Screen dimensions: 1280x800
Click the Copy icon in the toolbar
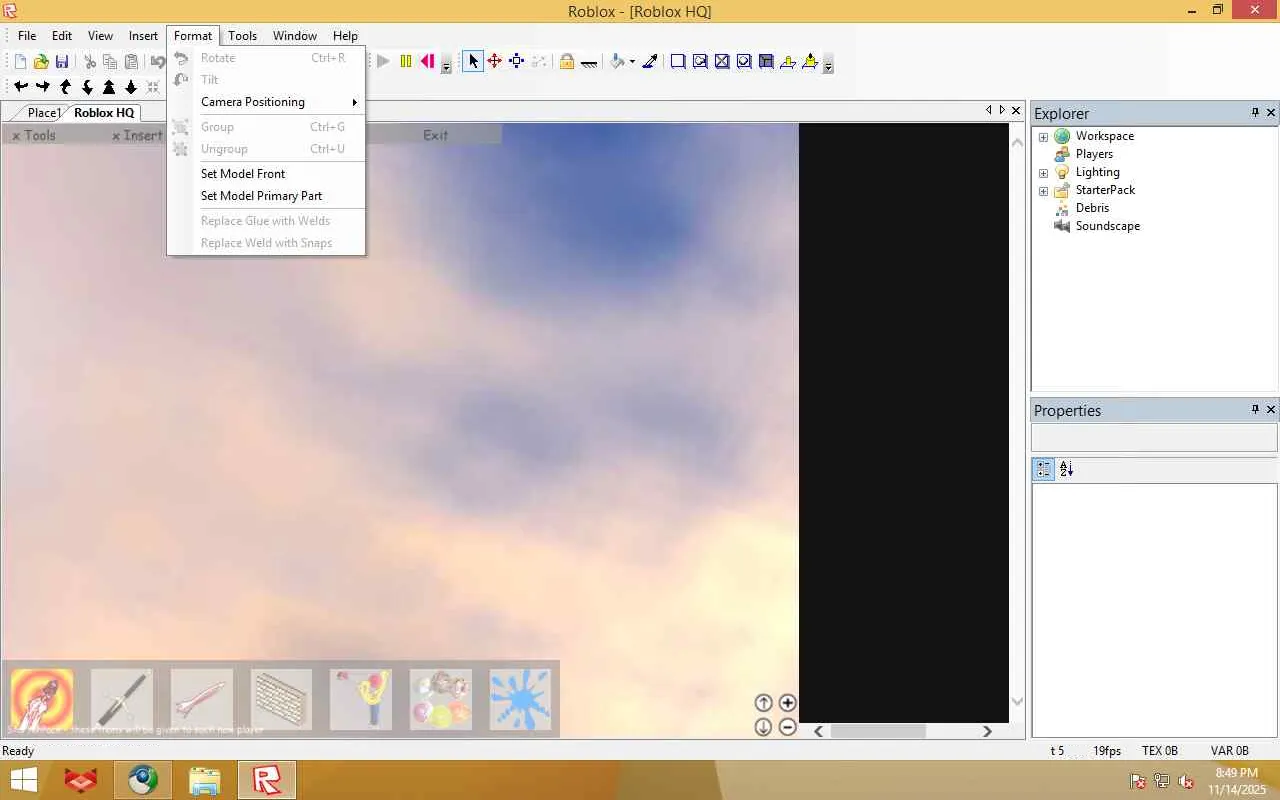[110, 62]
